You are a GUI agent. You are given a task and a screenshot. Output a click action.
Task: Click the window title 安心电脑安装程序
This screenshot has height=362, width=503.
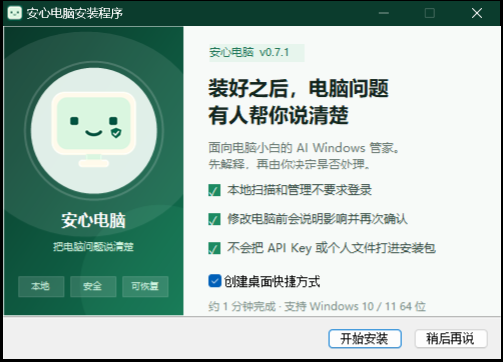click(75, 13)
